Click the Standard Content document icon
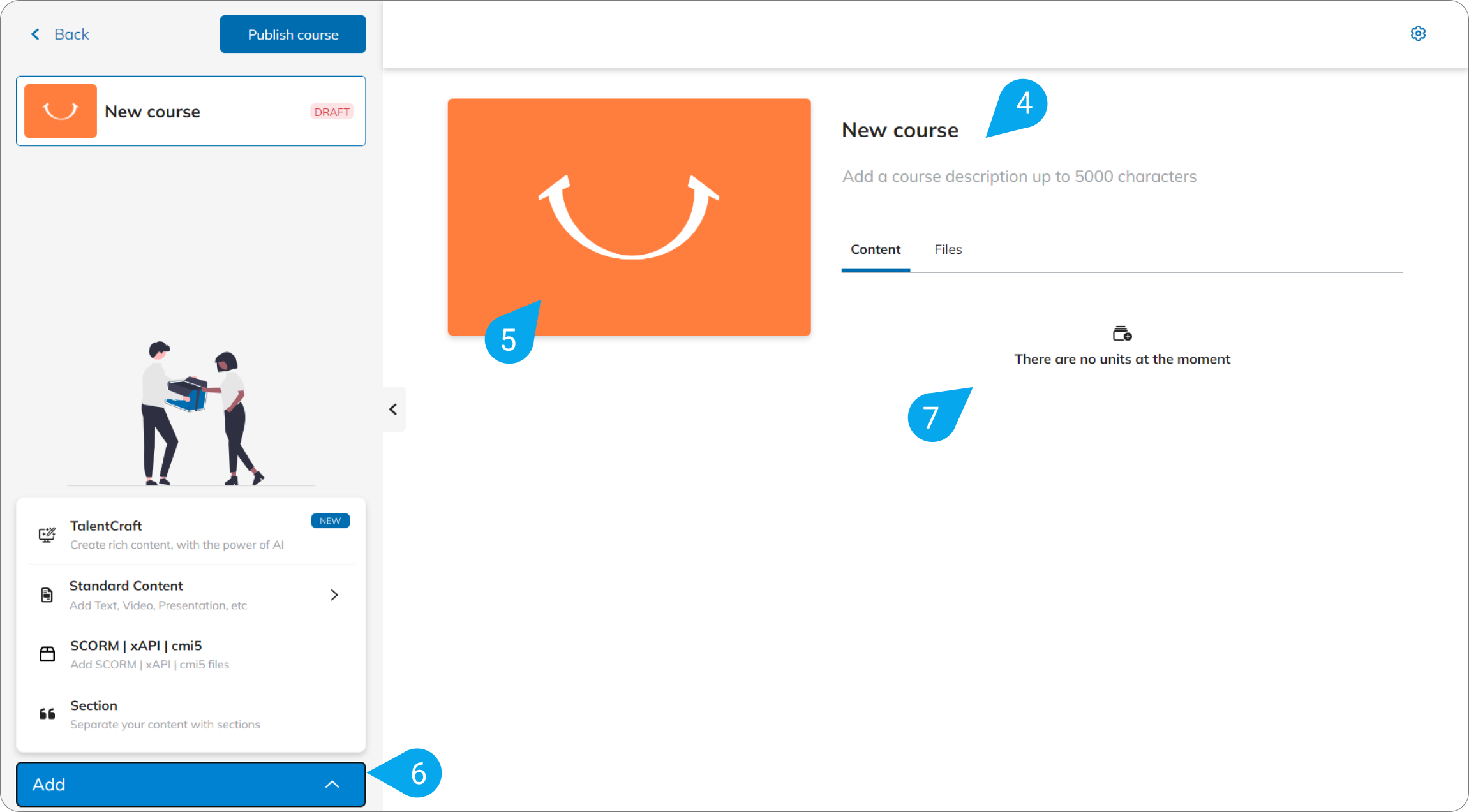The width and height of the screenshot is (1469, 812). tap(47, 595)
